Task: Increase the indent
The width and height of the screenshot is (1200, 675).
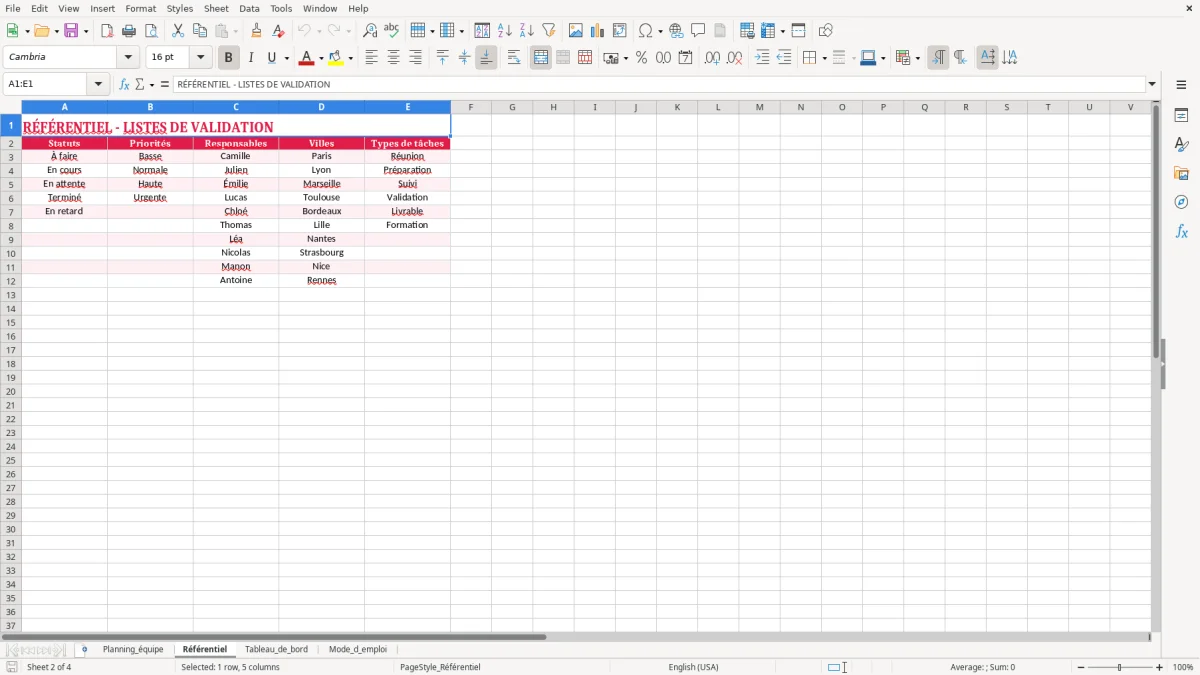Action: pyautogui.click(x=762, y=58)
